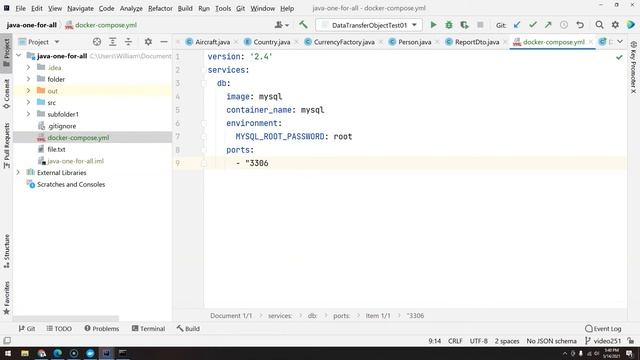Image resolution: width=640 pixels, height=360 pixels.
Task: Expand the subfolder1 directory
Action: click(29, 114)
